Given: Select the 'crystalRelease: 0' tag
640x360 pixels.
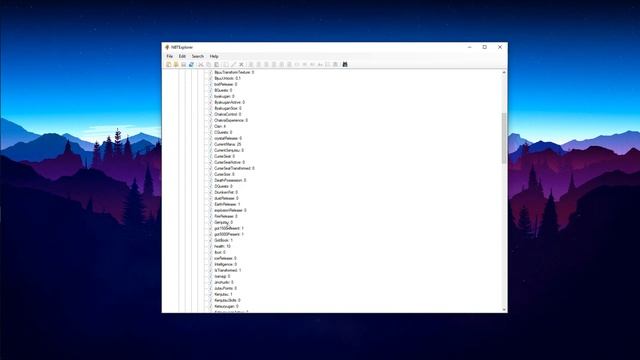Looking at the screenshot, I should (228, 138).
